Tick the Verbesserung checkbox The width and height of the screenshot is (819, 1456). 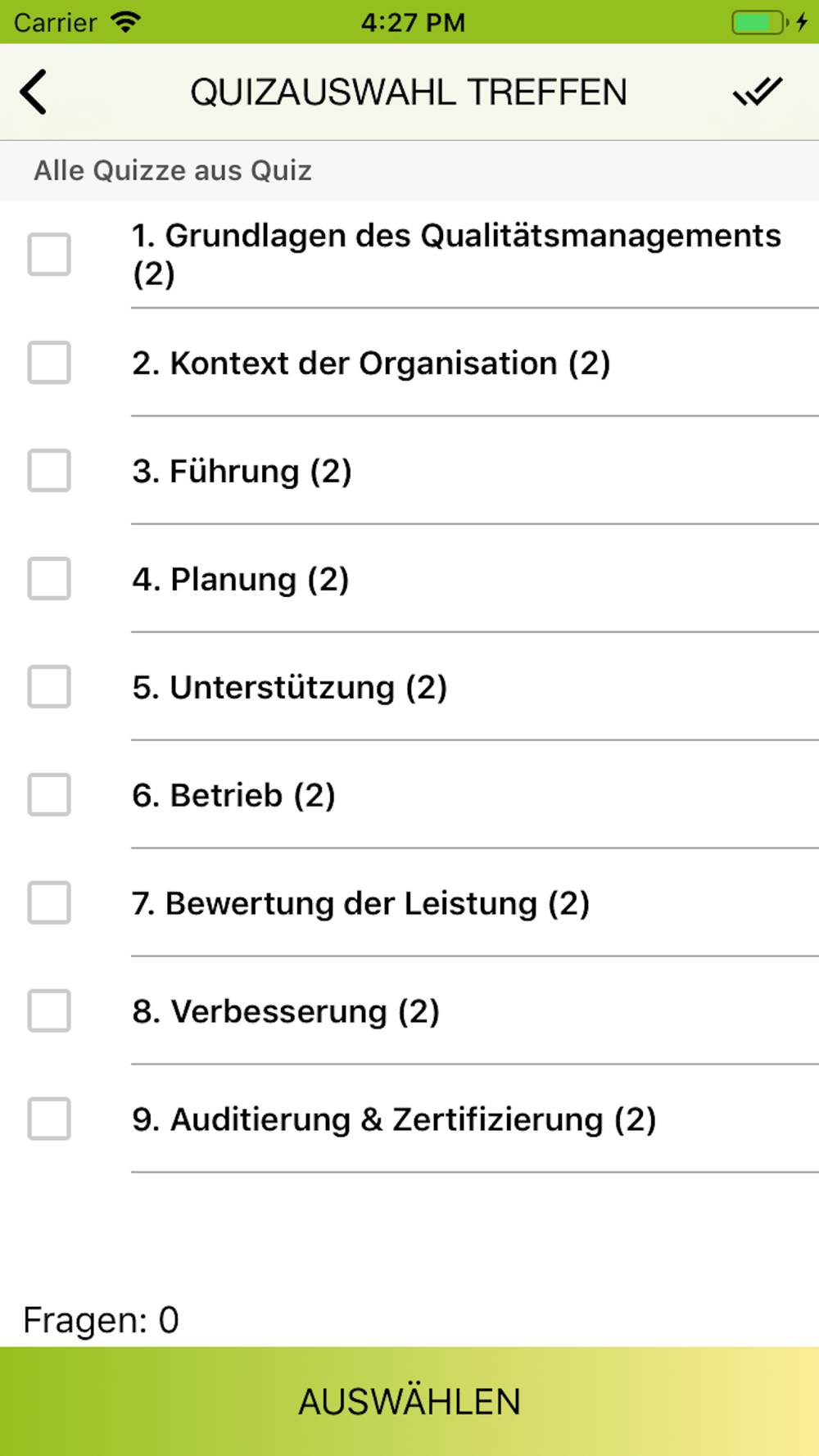(x=49, y=1011)
